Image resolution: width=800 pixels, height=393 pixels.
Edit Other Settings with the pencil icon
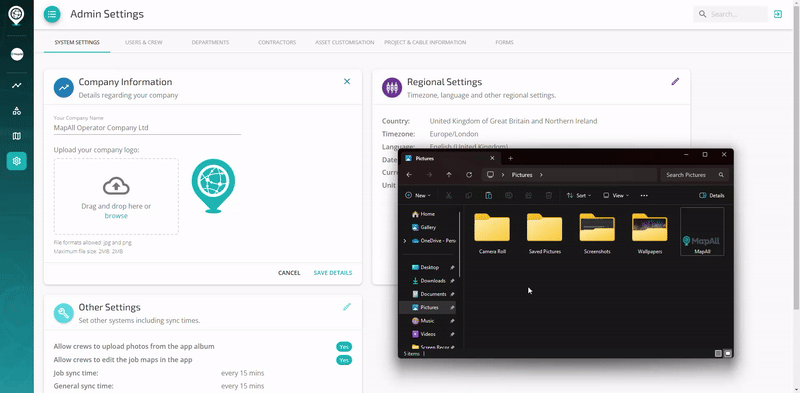pyautogui.click(x=347, y=307)
